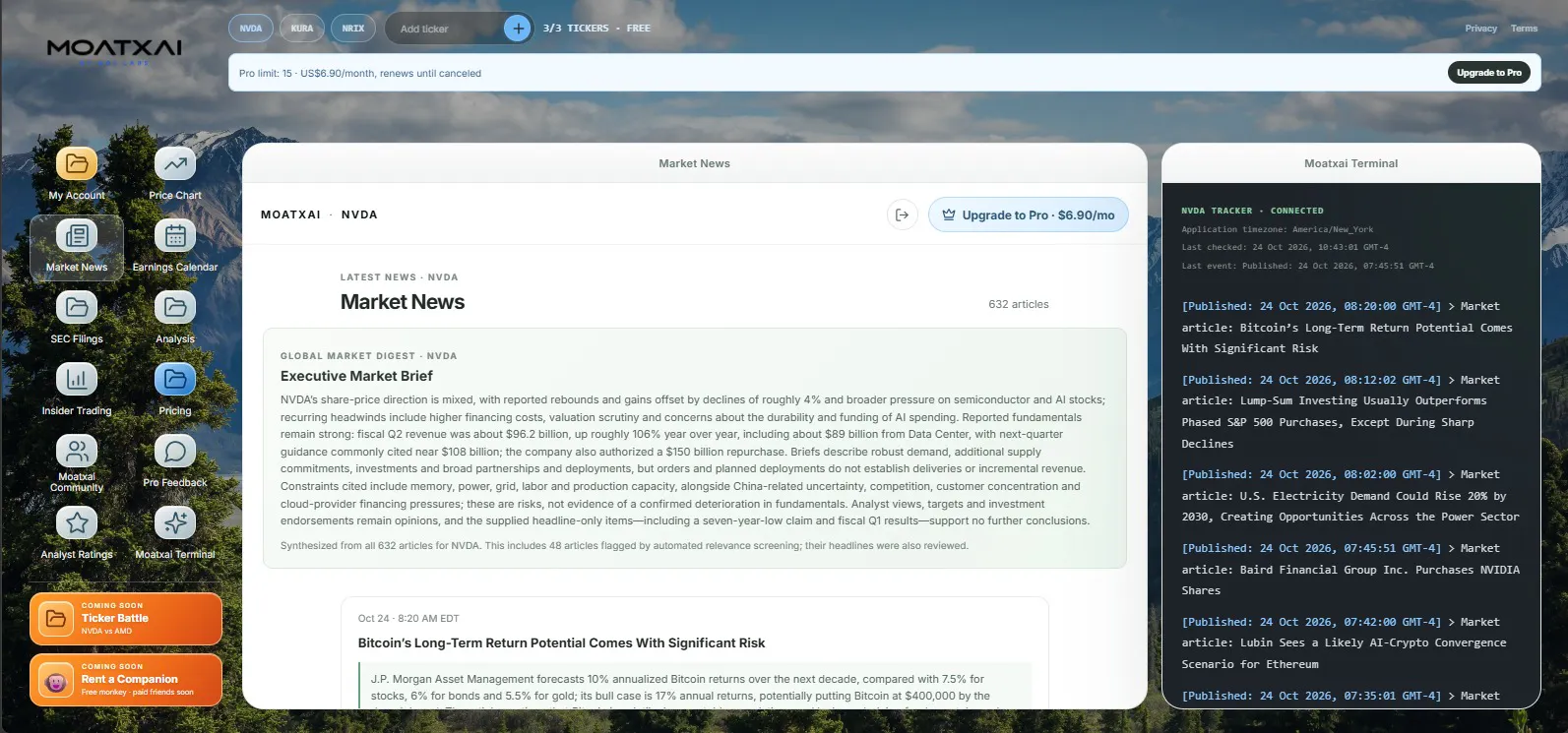Click terminal entry about Baird Financial Group
The width and height of the screenshot is (1568, 733).
(x=1349, y=570)
